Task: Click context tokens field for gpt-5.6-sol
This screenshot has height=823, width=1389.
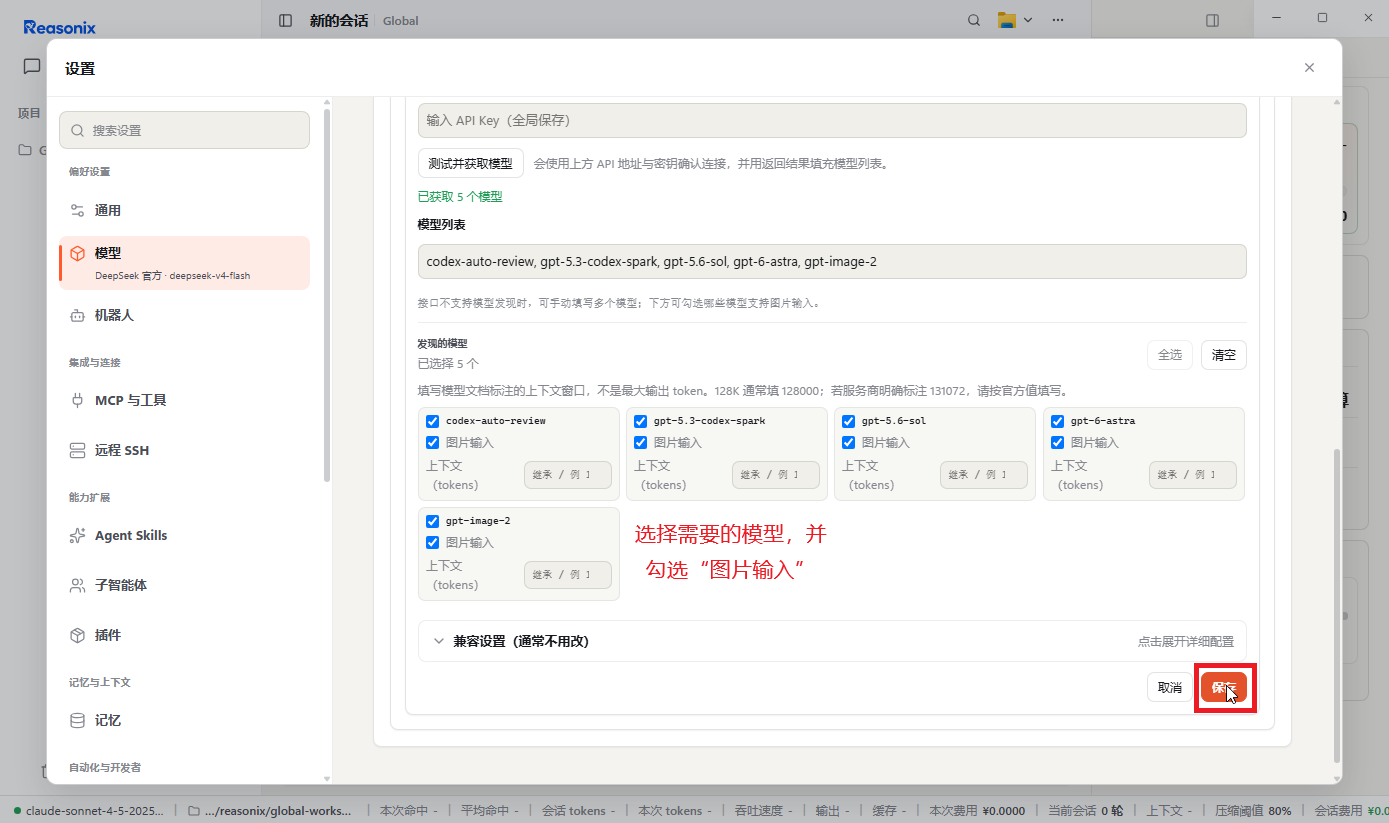Action: pos(984,475)
